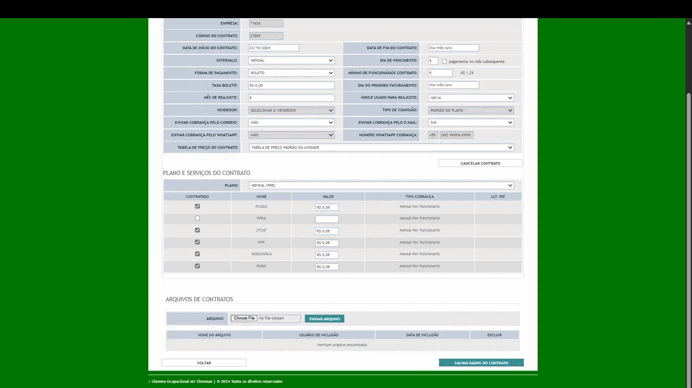Open Índice Usado para Reajuste dropdown
This screenshot has width=692, height=388.
[471, 98]
